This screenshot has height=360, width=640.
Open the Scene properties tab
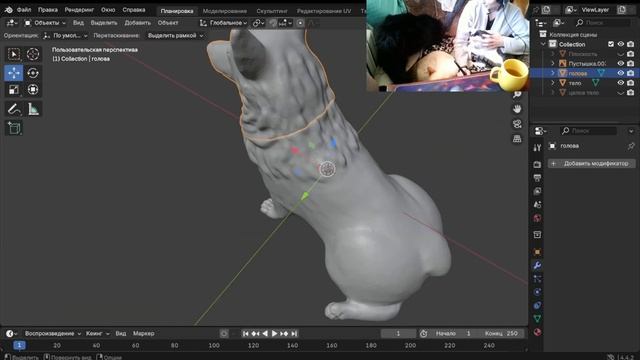click(537, 205)
